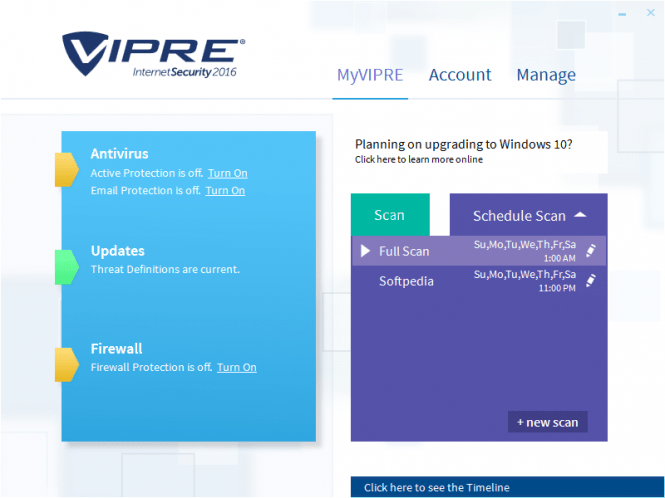Click the yellow Antivirus status flag

67,170
